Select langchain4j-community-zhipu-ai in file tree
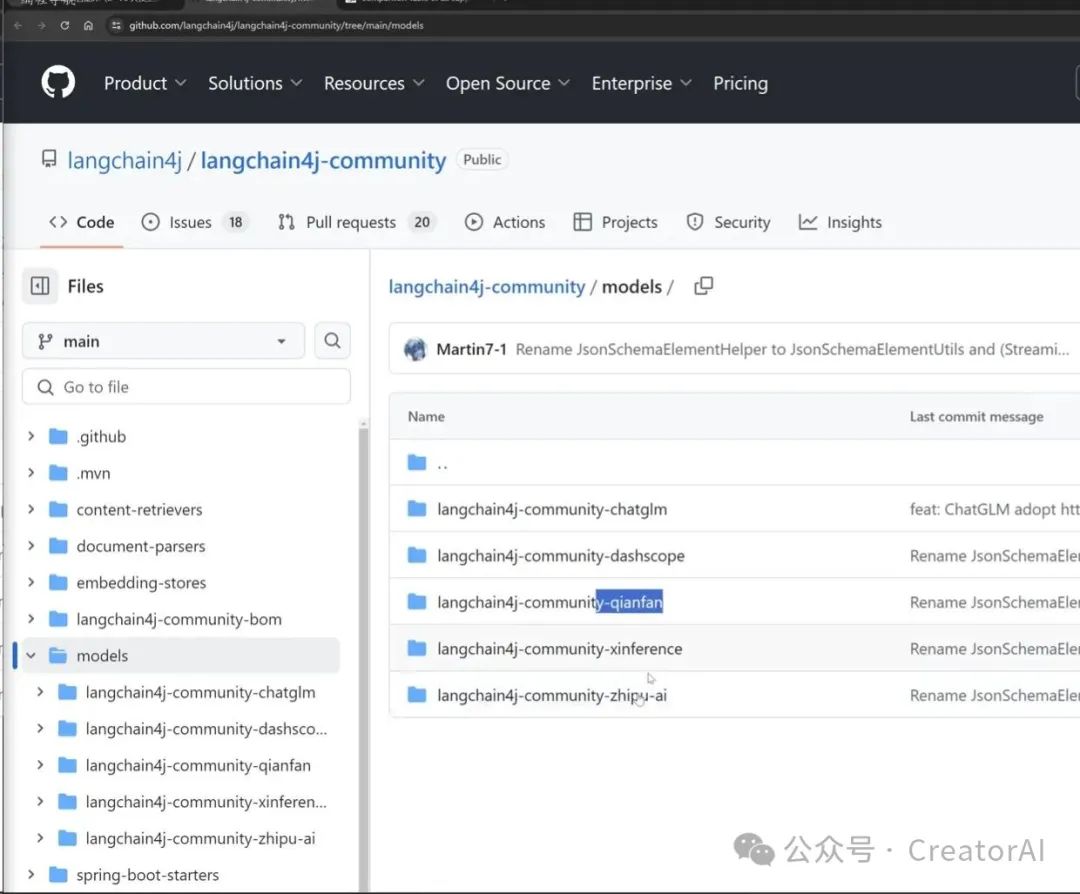 click(200, 838)
